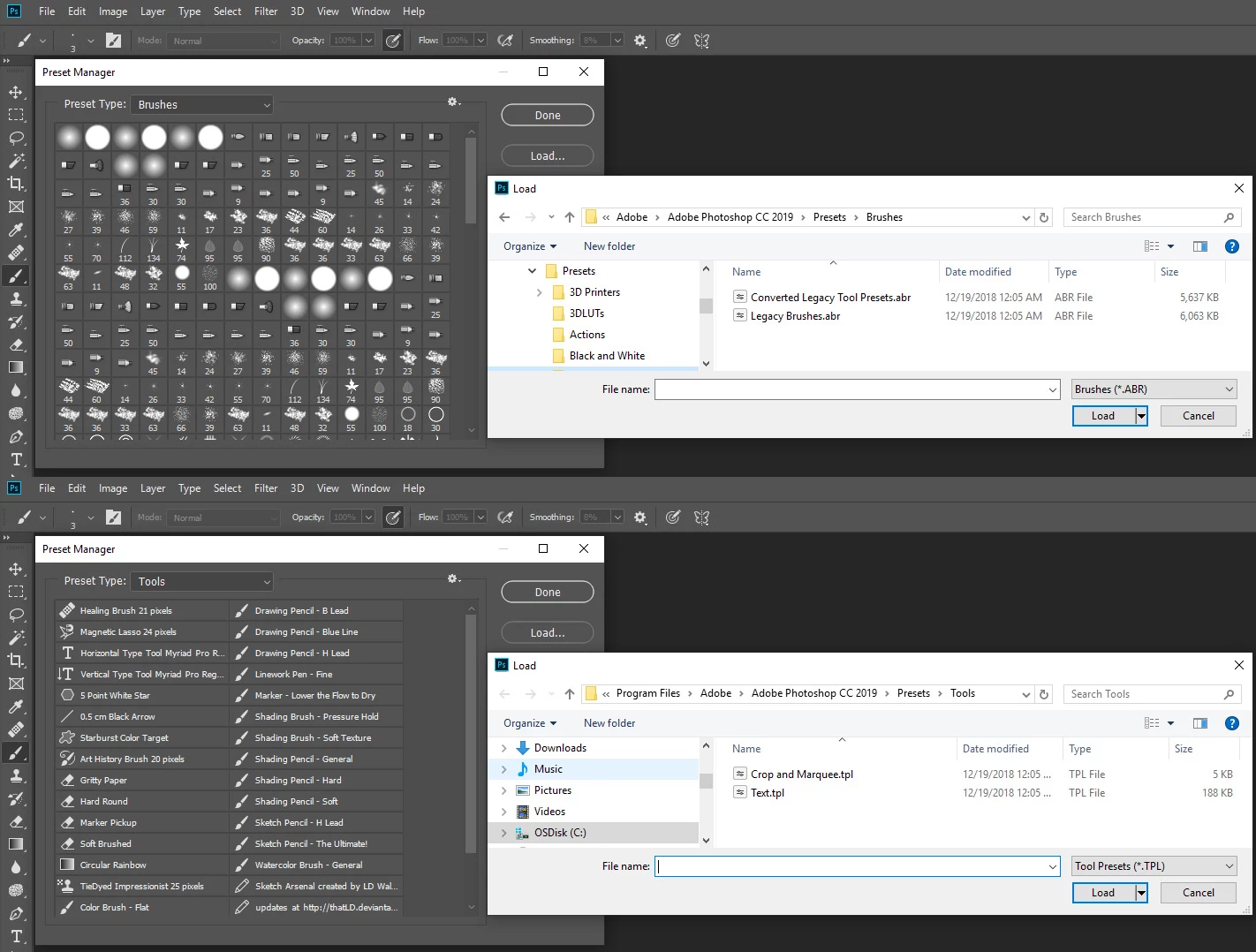Select the Frame tool beside Tools Preset Manager
This screenshot has height=952, width=1256.
tap(16, 684)
